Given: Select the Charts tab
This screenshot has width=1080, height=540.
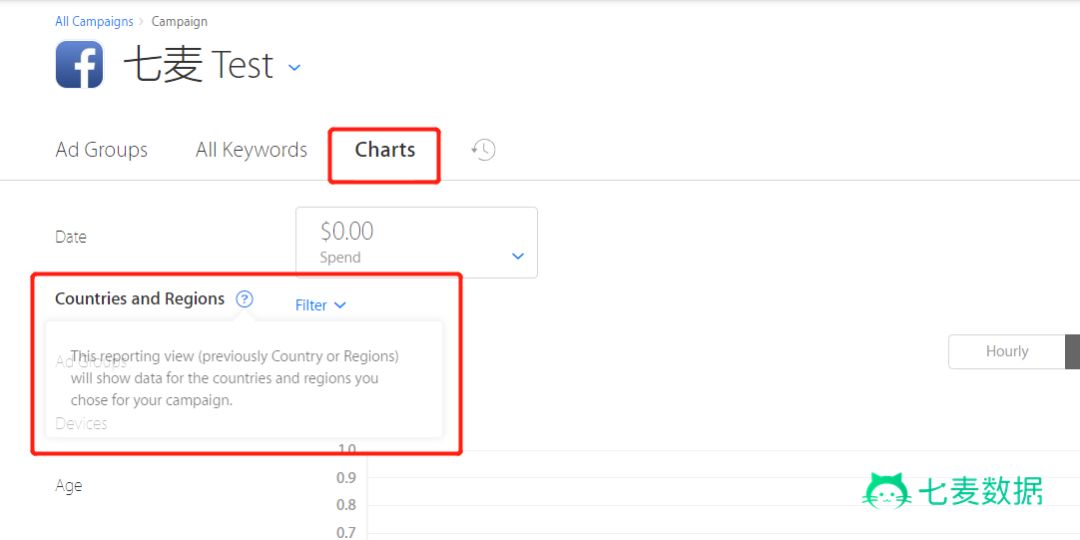Looking at the screenshot, I should point(384,150).
